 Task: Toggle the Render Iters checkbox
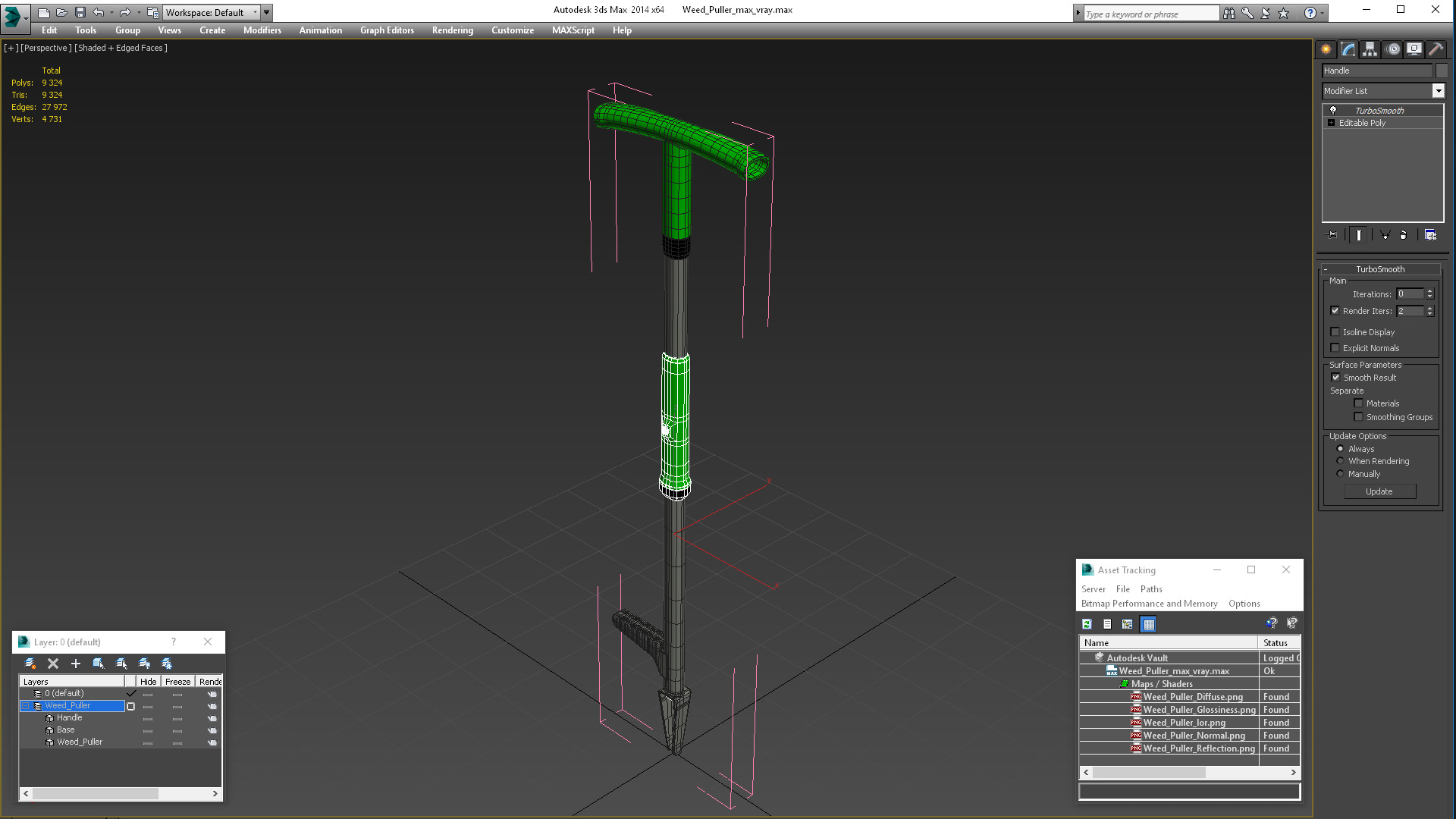click(x=1335, y=311)
